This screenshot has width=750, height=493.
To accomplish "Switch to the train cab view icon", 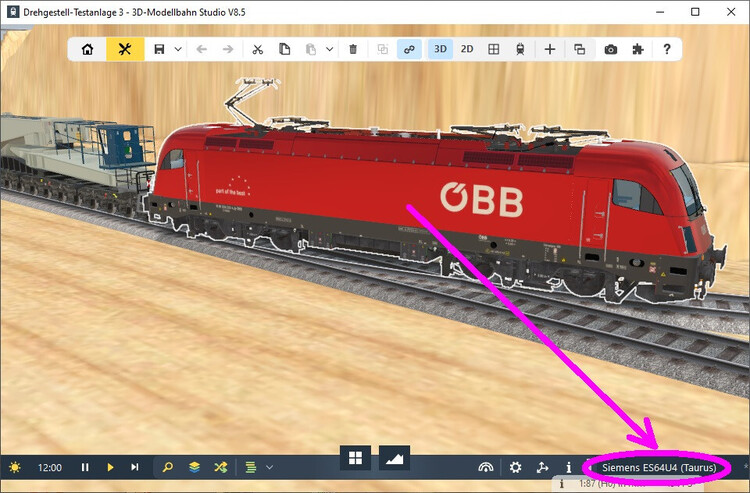I will (520, 49).
